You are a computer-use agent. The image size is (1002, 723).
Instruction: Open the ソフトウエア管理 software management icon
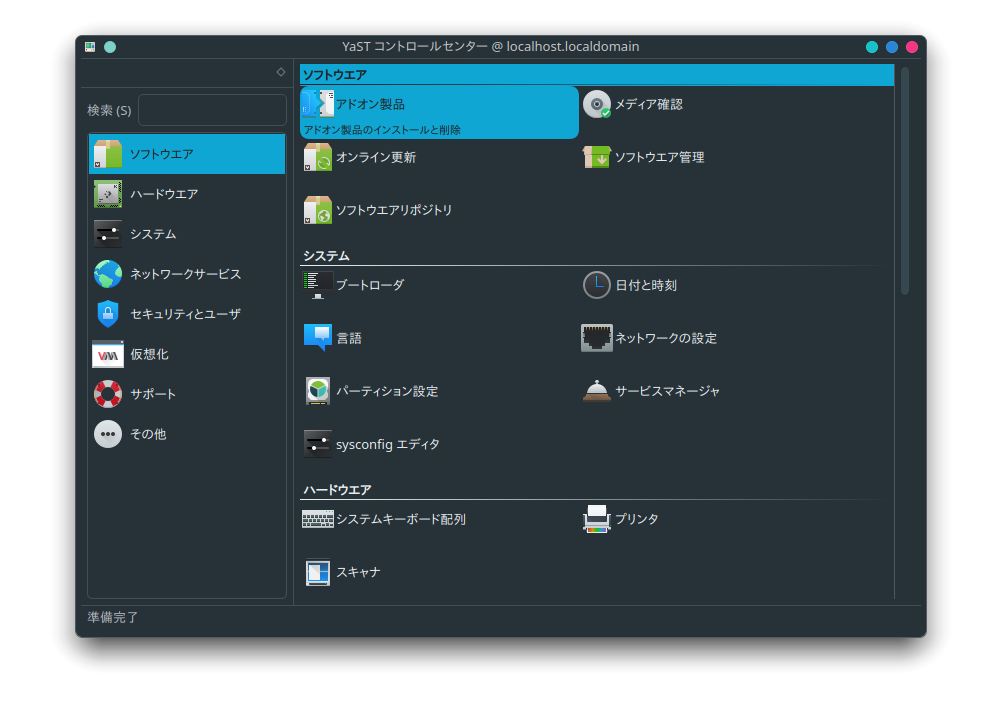(597, 157)
